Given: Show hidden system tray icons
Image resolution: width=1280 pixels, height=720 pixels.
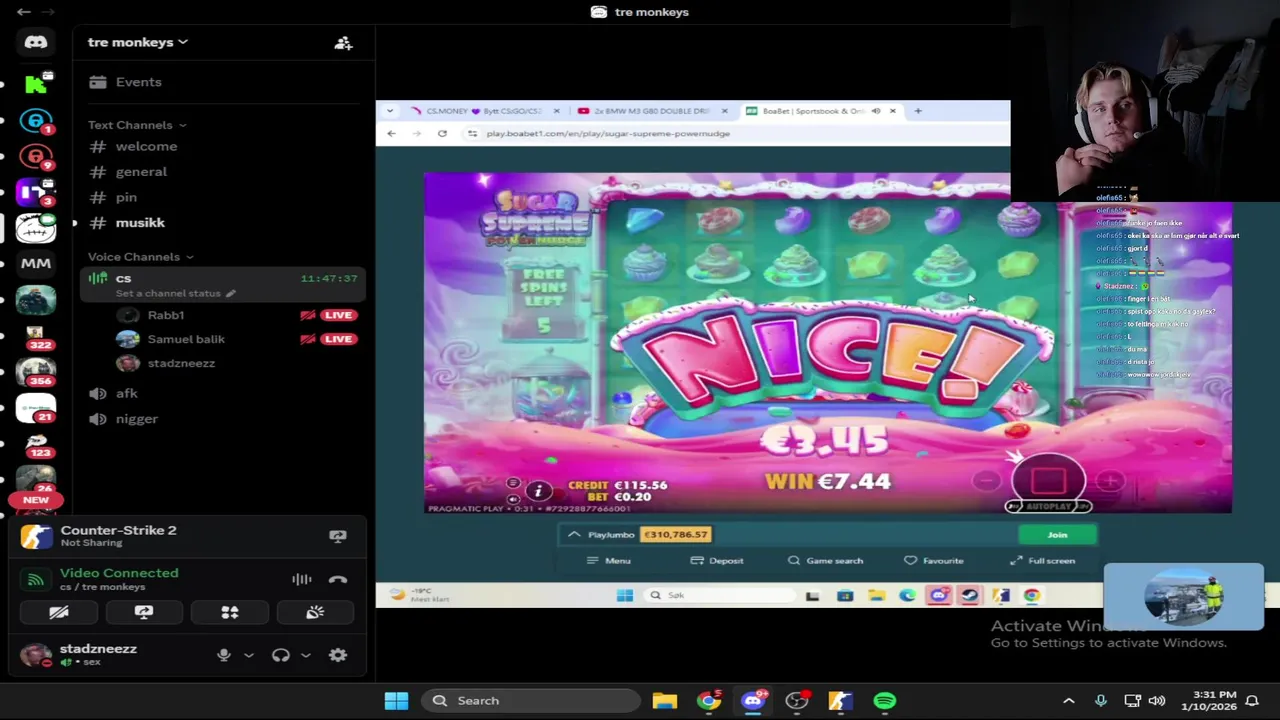Looking at the screenshot, I should tap(1068, 701).
